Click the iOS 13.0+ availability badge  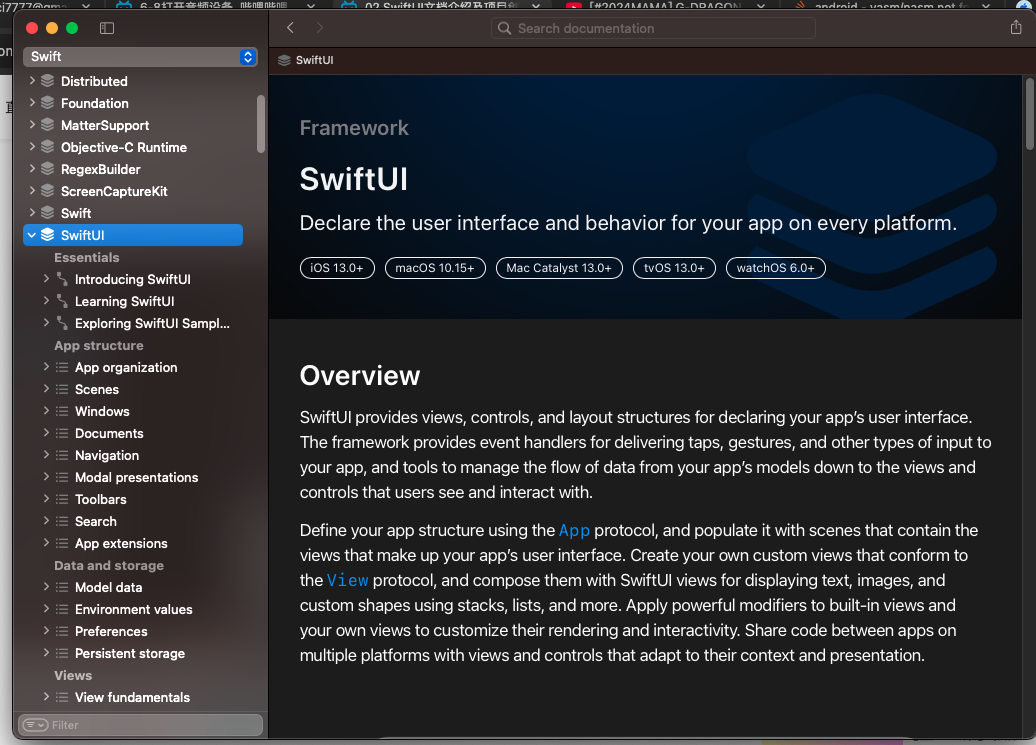point(337,268)
